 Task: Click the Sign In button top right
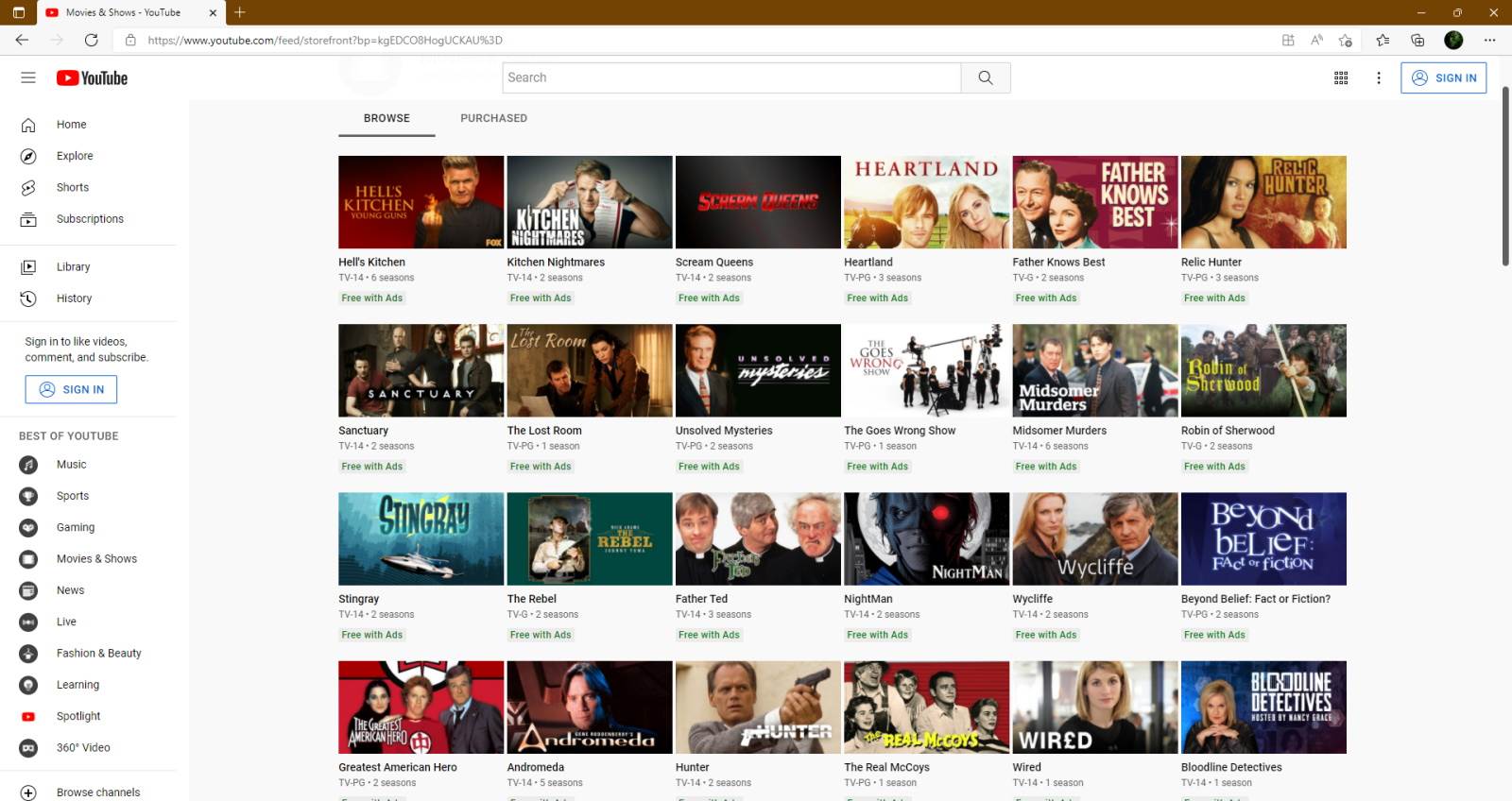coord(1443,77)
